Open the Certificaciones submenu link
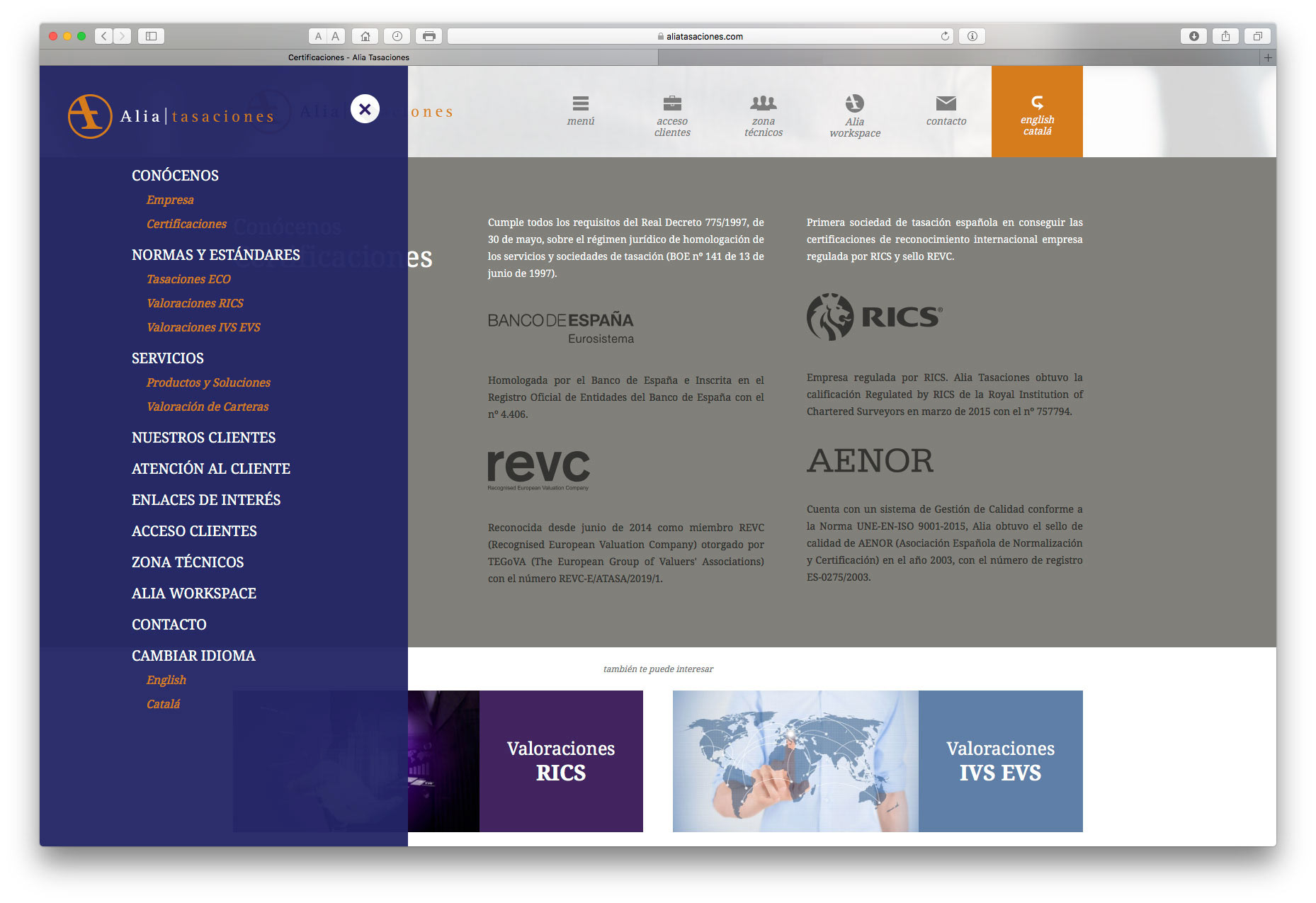 [186, 224]
